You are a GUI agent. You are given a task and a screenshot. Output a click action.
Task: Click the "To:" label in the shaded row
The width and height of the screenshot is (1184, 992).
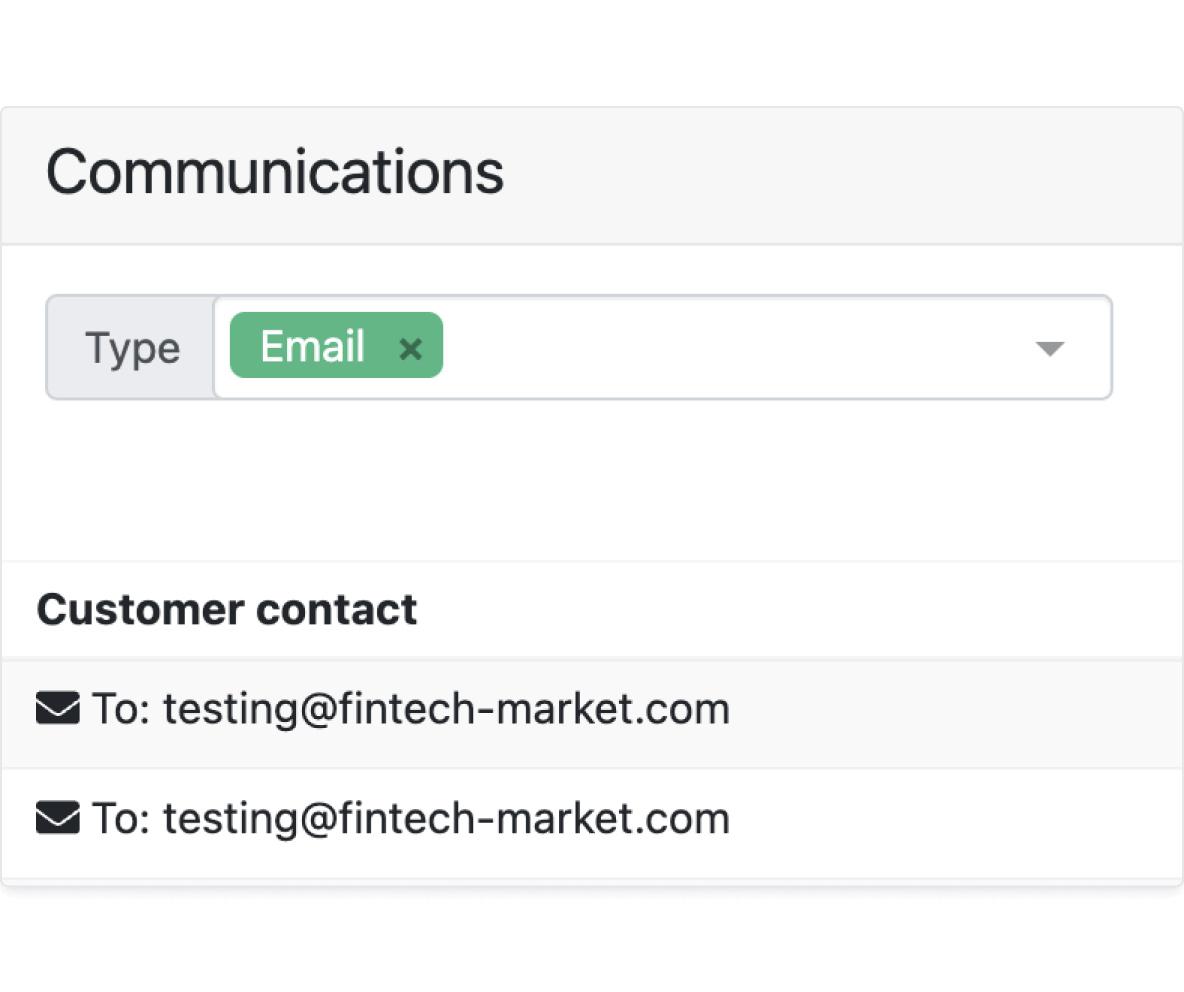(121, 709)
